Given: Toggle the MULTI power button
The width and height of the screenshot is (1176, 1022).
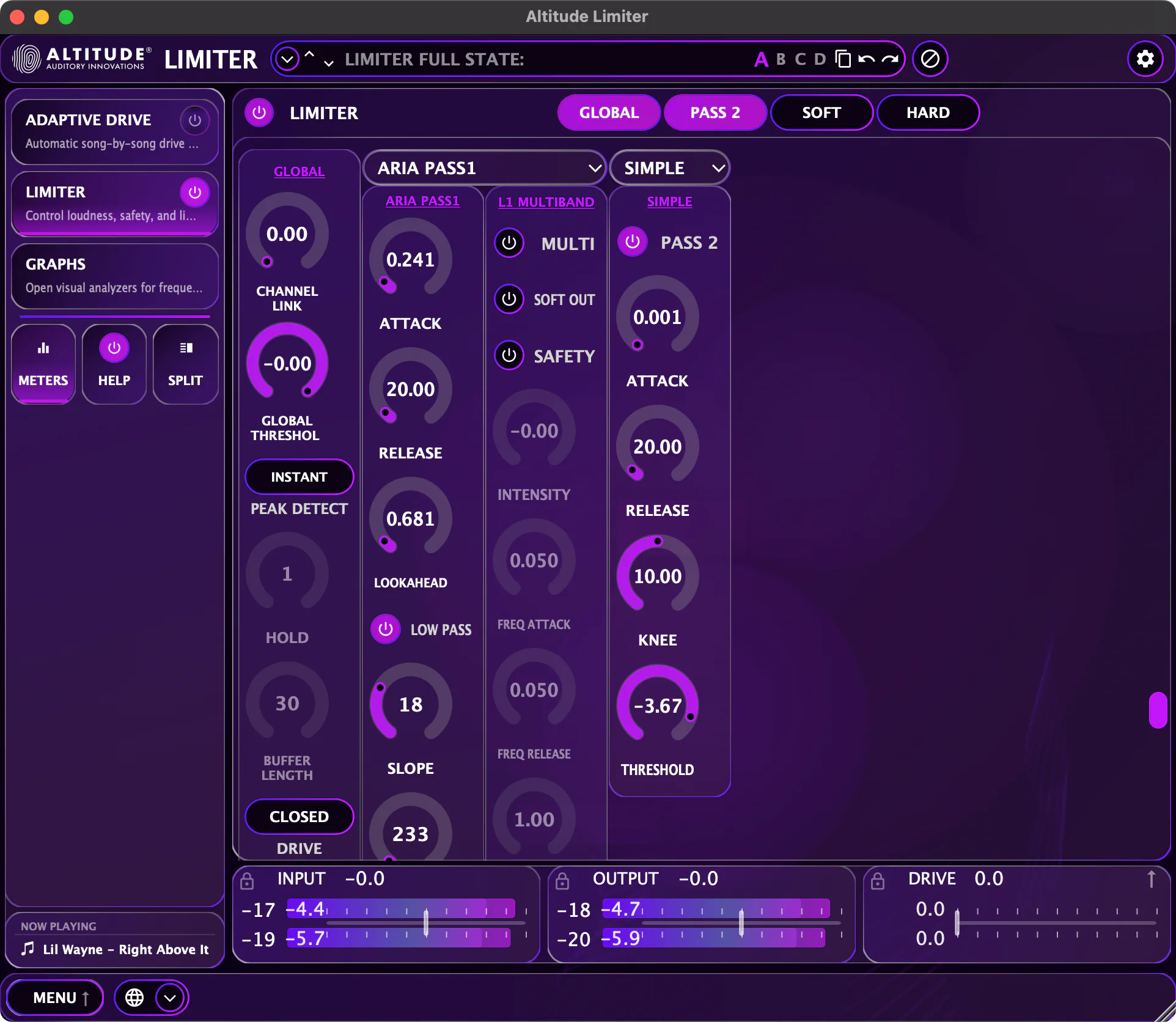Looking at the screenshot, I should [x=509, y=243].
